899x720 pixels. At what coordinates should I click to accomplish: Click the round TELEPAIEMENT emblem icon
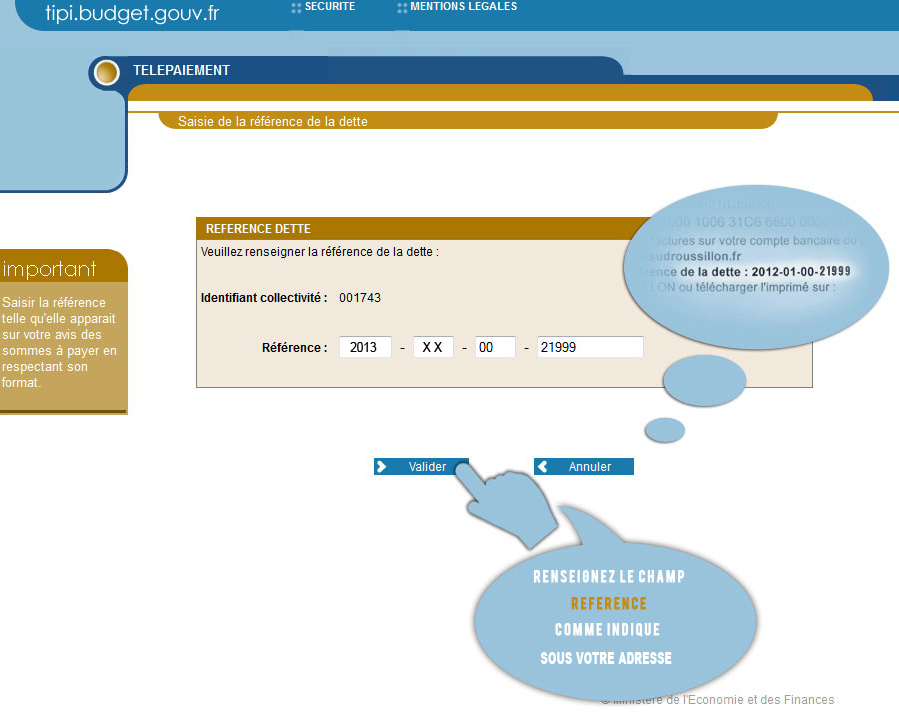pyautogui.click(x=106, y=72)
